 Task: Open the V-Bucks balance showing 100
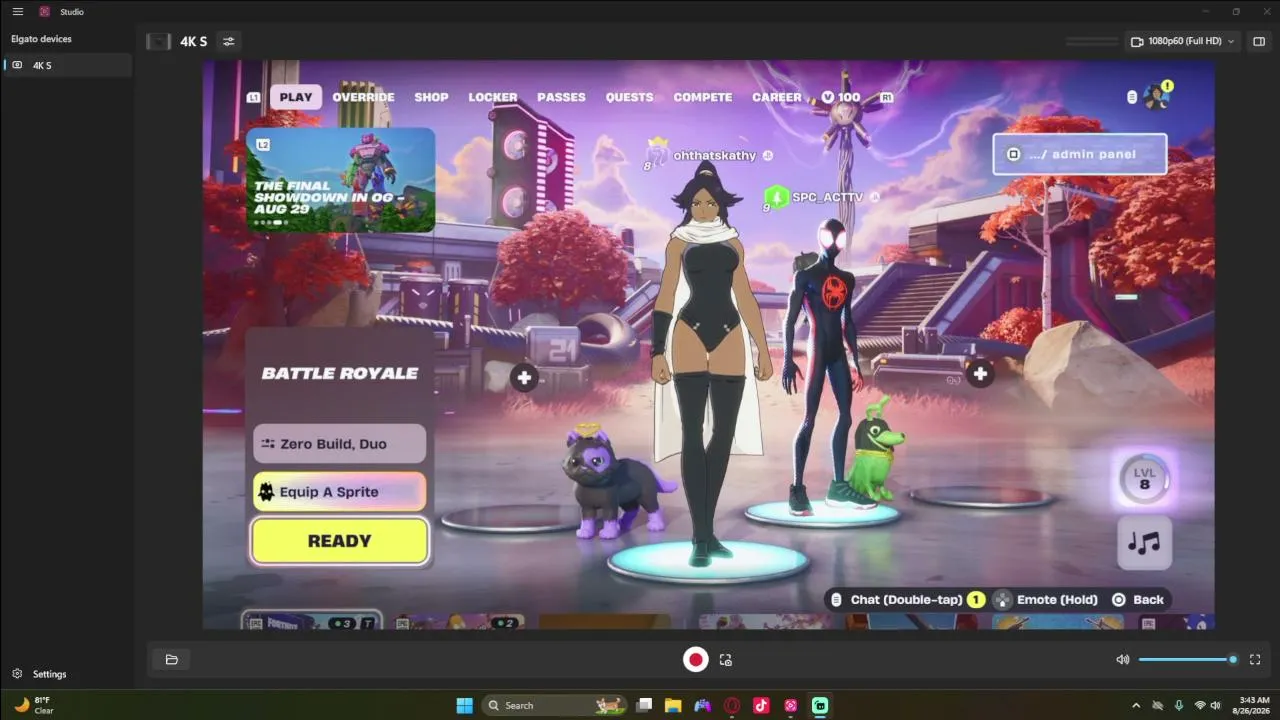(841, 97)
